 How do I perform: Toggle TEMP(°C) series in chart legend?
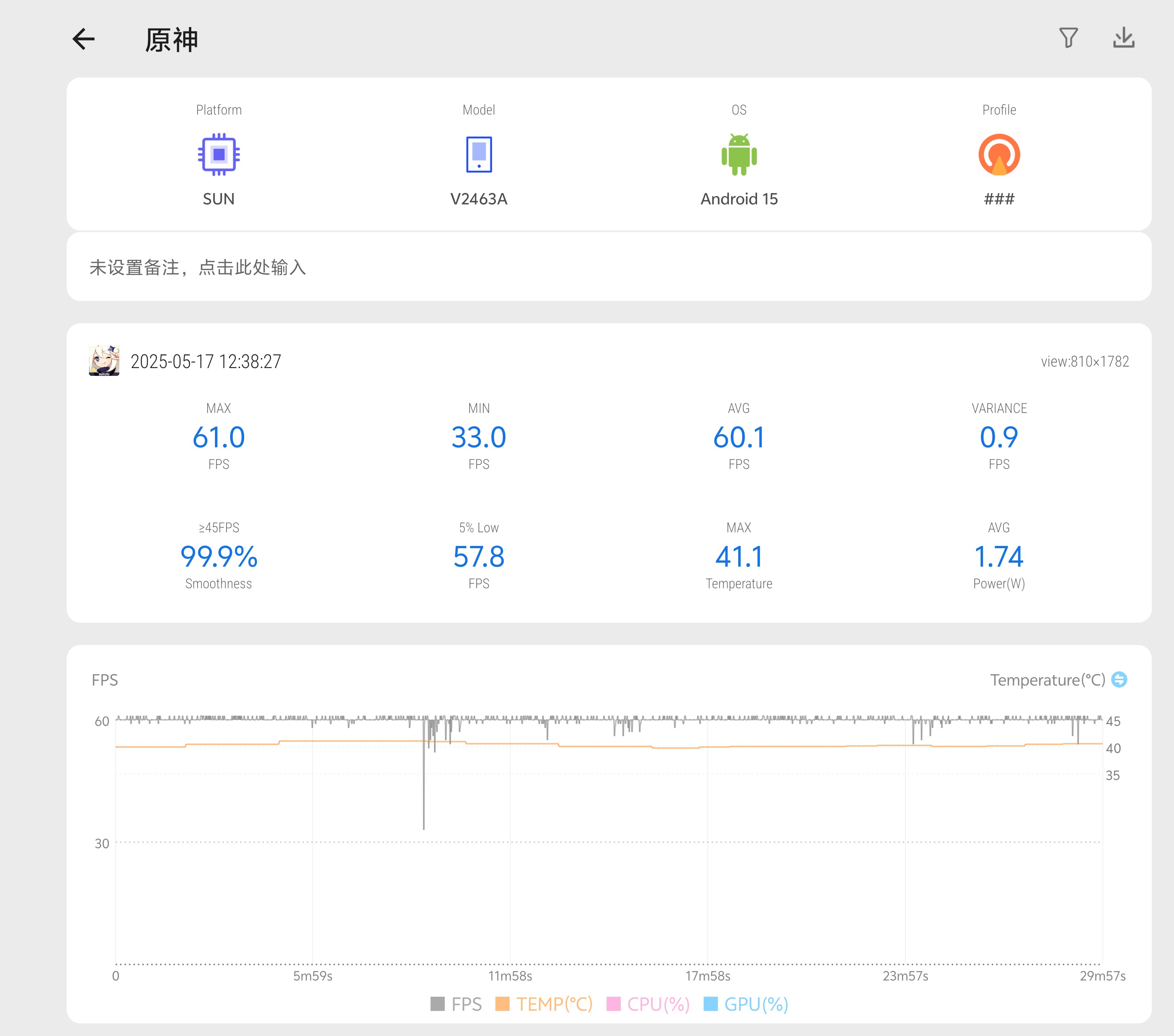tap(544, 1004)
